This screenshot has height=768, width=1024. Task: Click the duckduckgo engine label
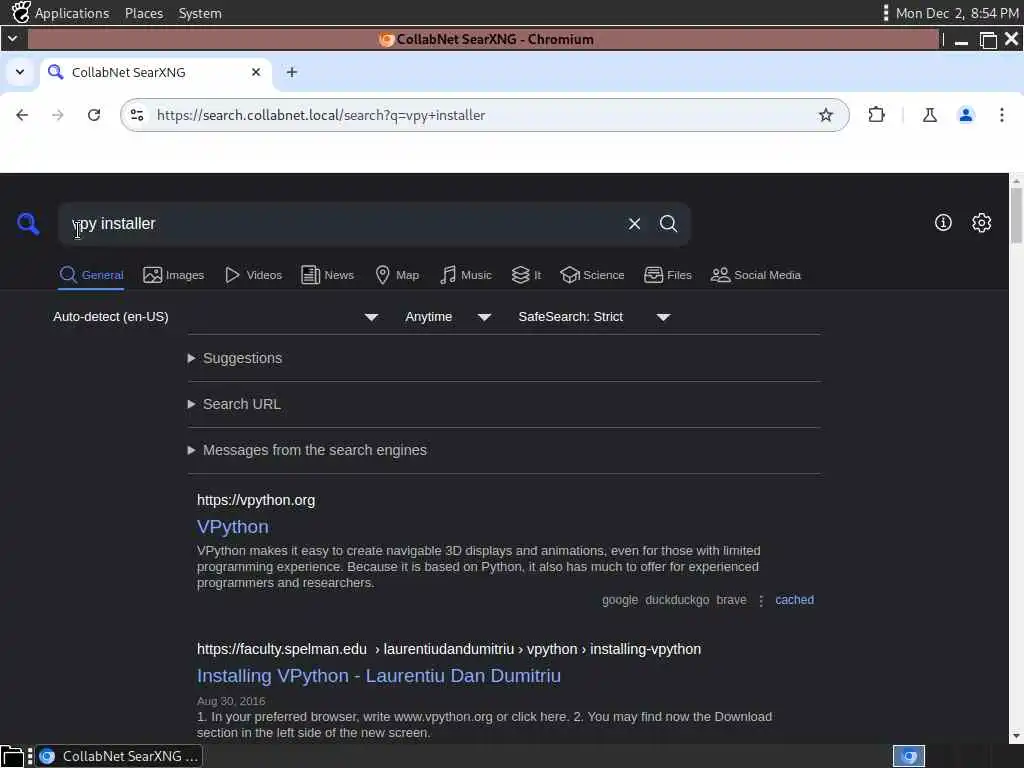tap(677, 600)
